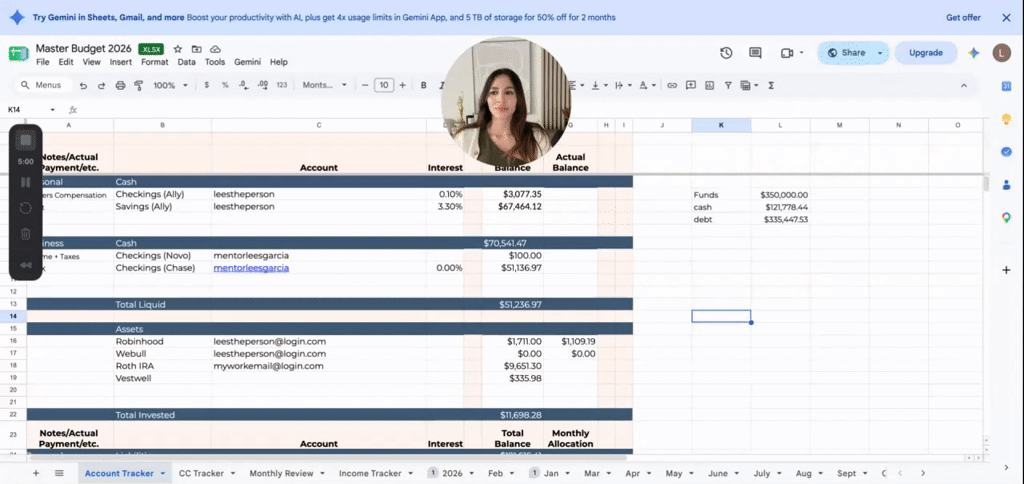Stop the screen recording

[x=25, y=140]
